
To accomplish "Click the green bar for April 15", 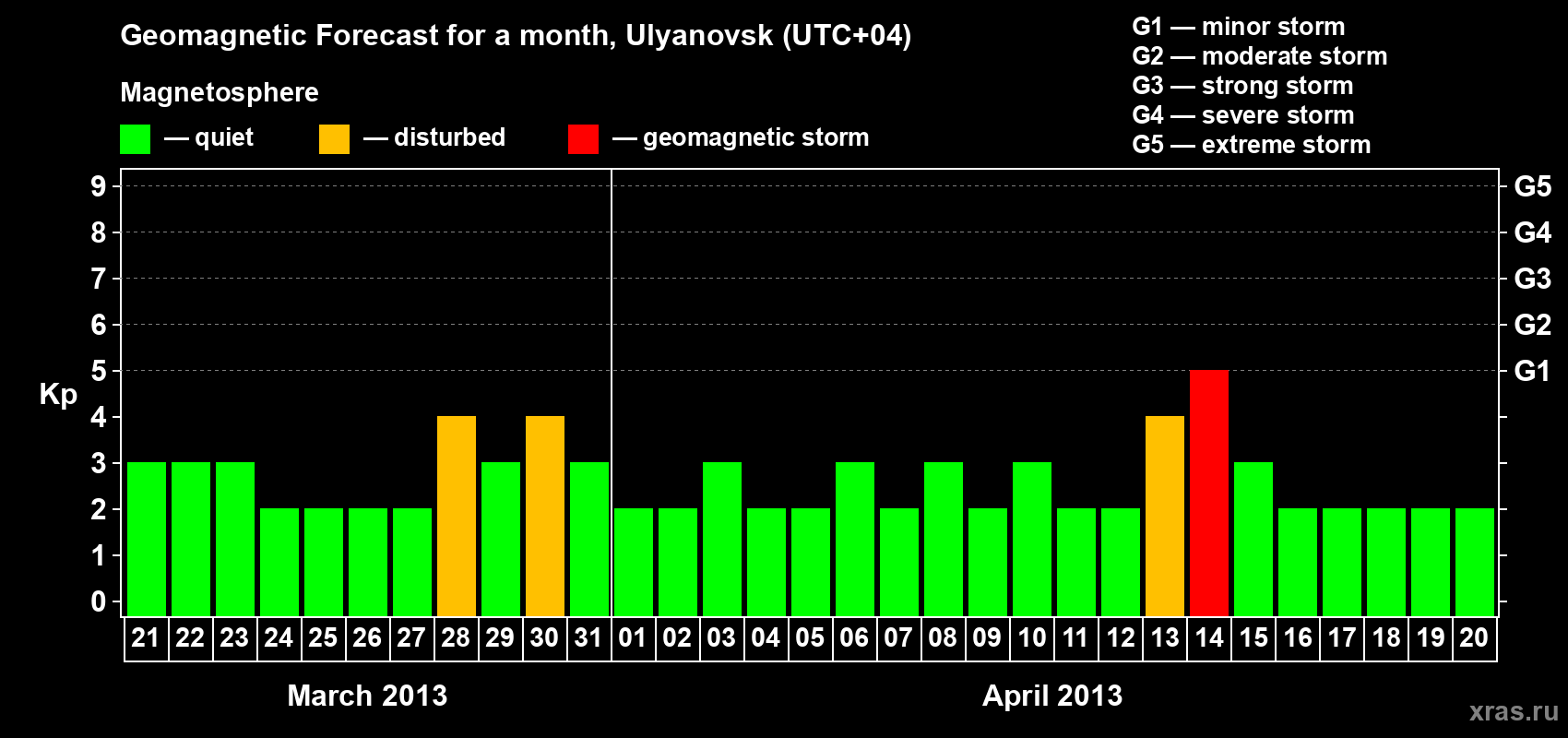I will coord(1253,539).
